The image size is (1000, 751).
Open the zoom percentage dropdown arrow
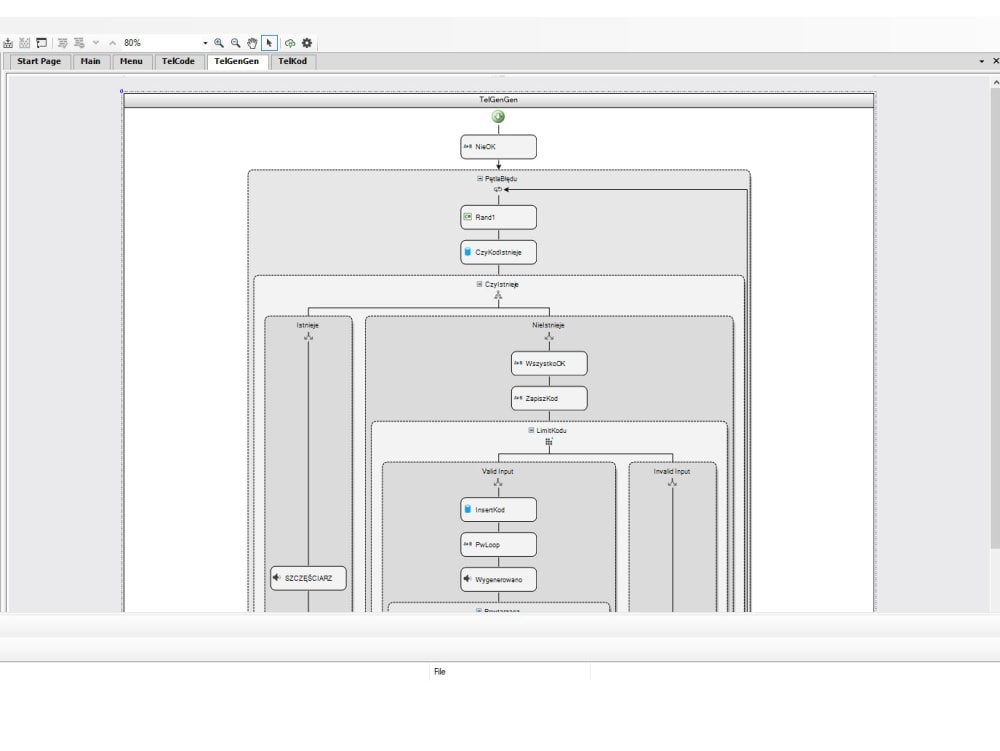pos(205,43)
